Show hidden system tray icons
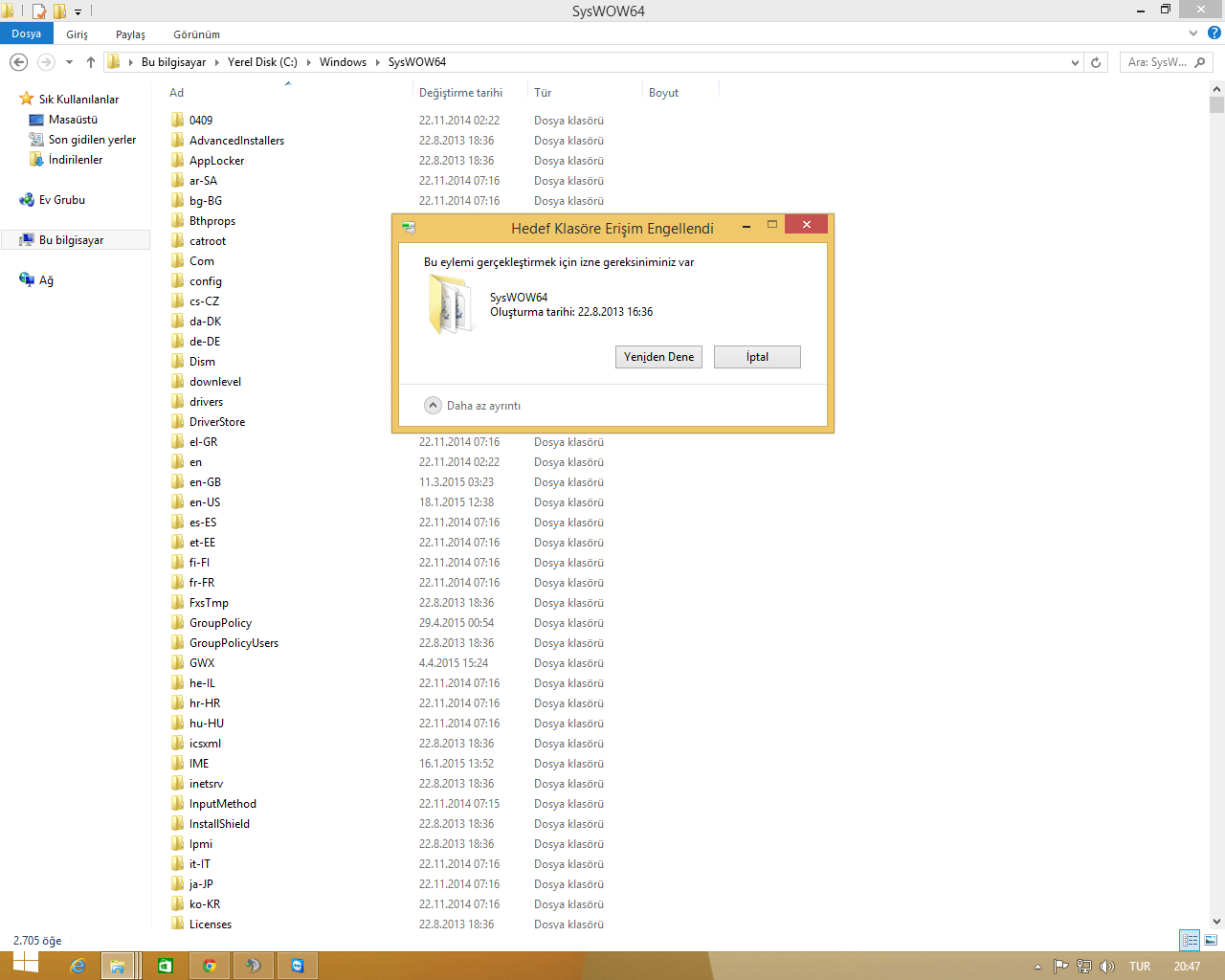Screen dimensions: 1225x980 [1038, 967]
